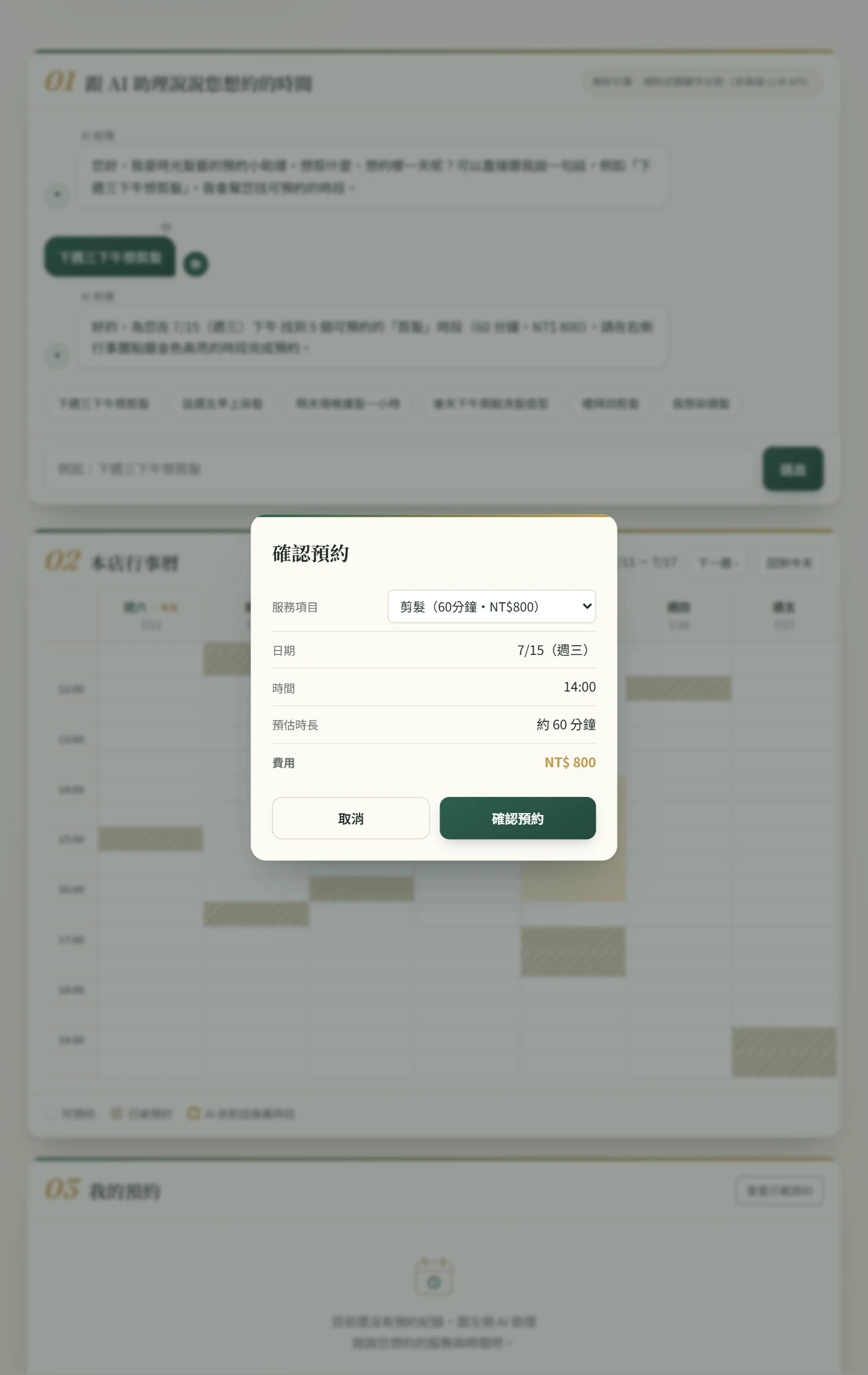This screenshot has height=1375, width=868.
Task: Click the 取消 cancel button
Action: pyautogui.click(x=350, y=818)
